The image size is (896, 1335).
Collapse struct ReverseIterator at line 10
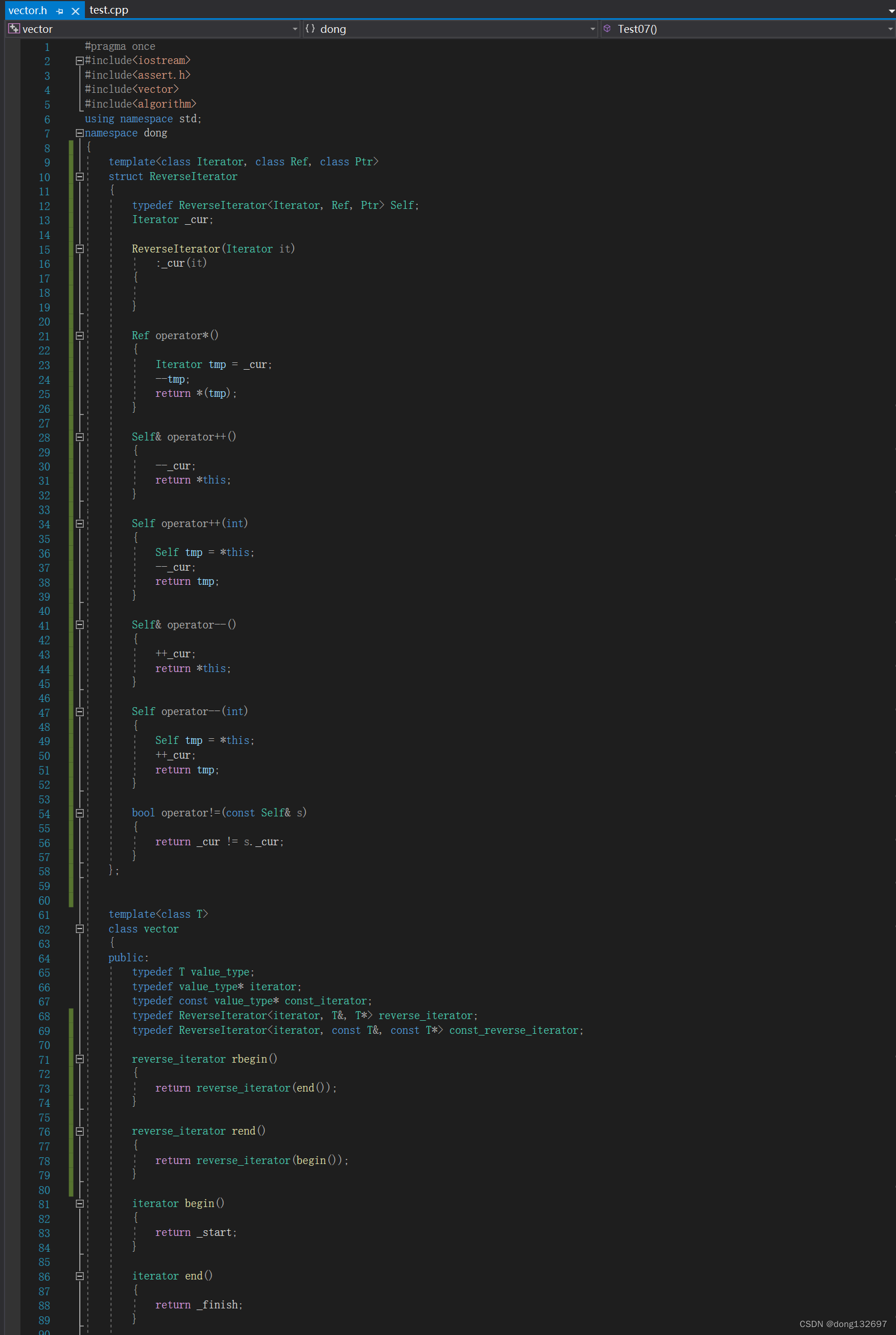coord(80,177)
